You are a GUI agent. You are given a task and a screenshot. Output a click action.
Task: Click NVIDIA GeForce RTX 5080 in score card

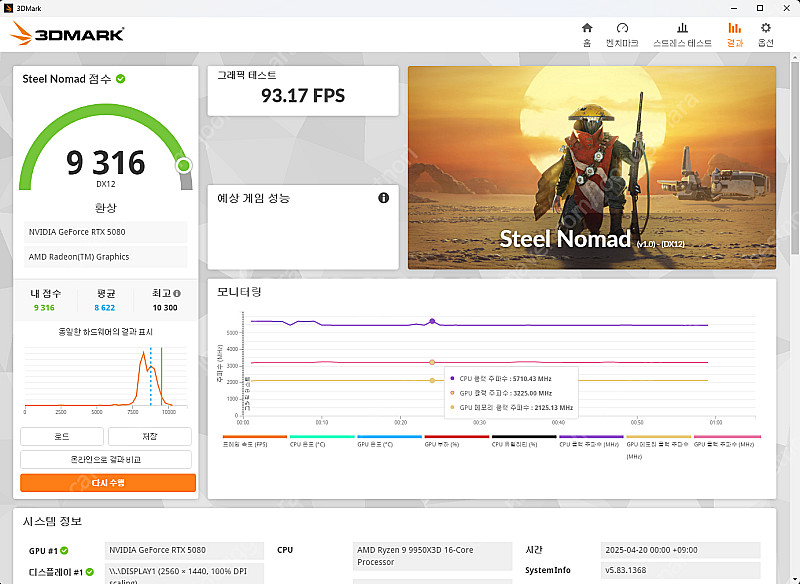pyautogui.click(x=106, y=232)
